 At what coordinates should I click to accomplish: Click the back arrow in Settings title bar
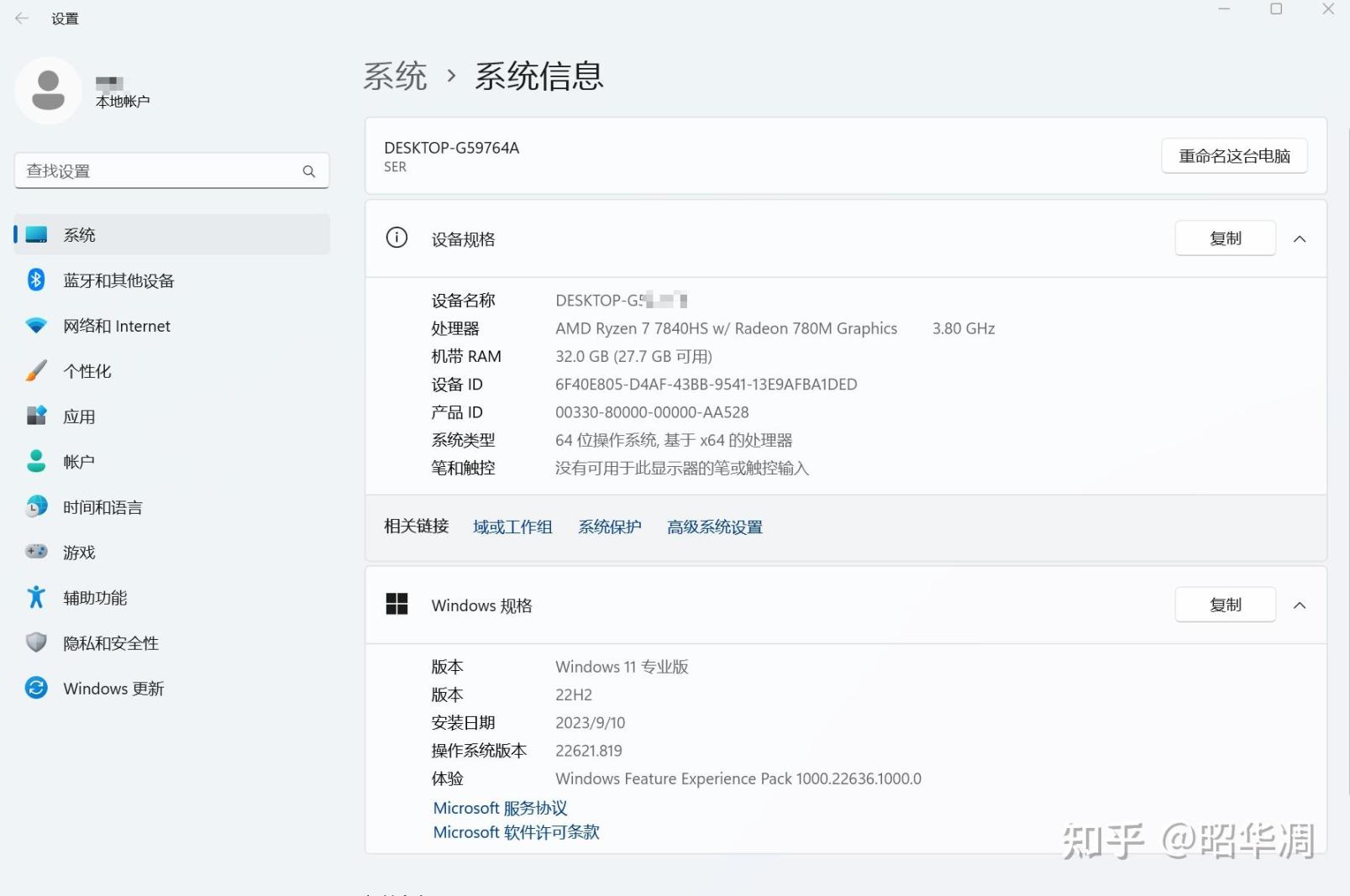pos(22,18)
